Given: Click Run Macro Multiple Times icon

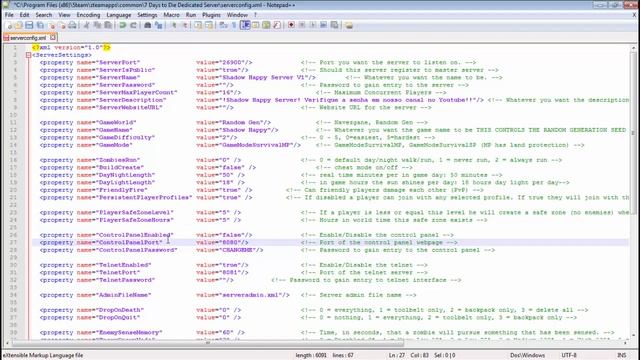Looking at the screenshot, I should (x=323, y=25).
